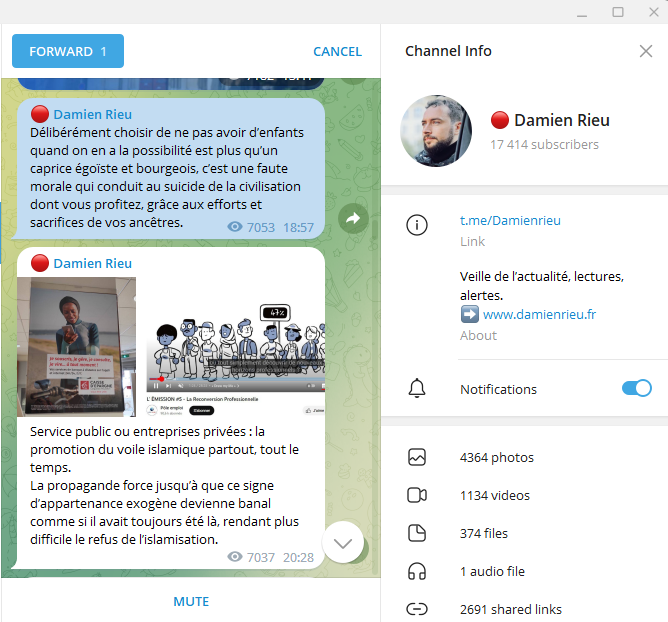668x622 pixels.
Task: Click the forward arrow beside the message
Action: [353, 218]
